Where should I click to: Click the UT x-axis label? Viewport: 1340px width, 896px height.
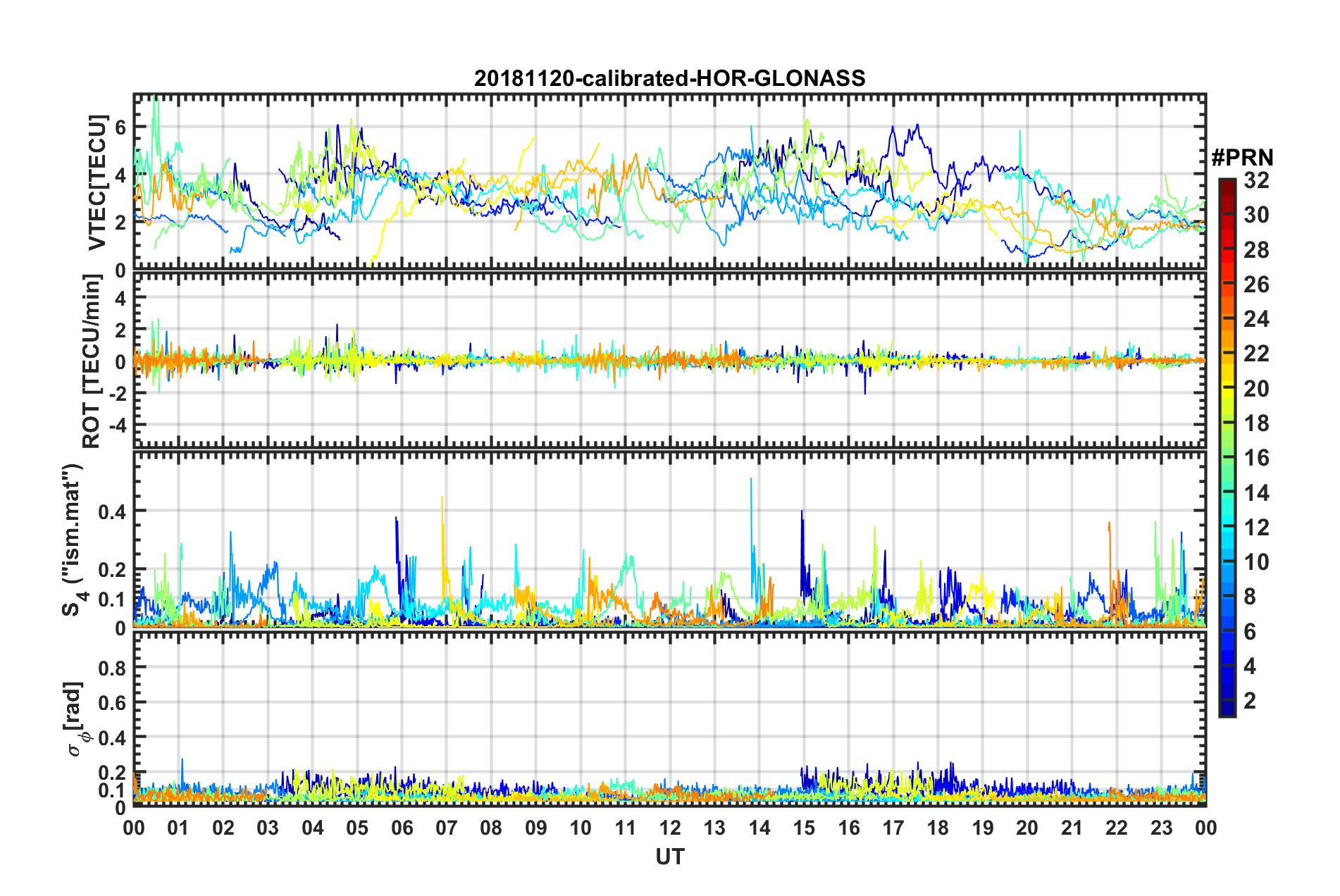click(669, 857)
